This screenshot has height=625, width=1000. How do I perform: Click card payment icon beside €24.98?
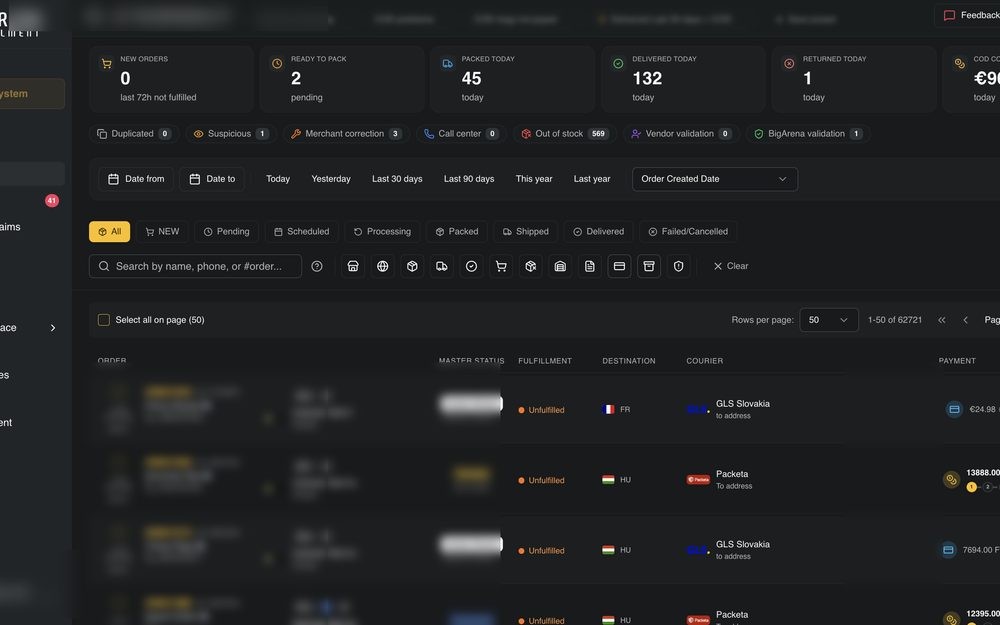point(954,409)
